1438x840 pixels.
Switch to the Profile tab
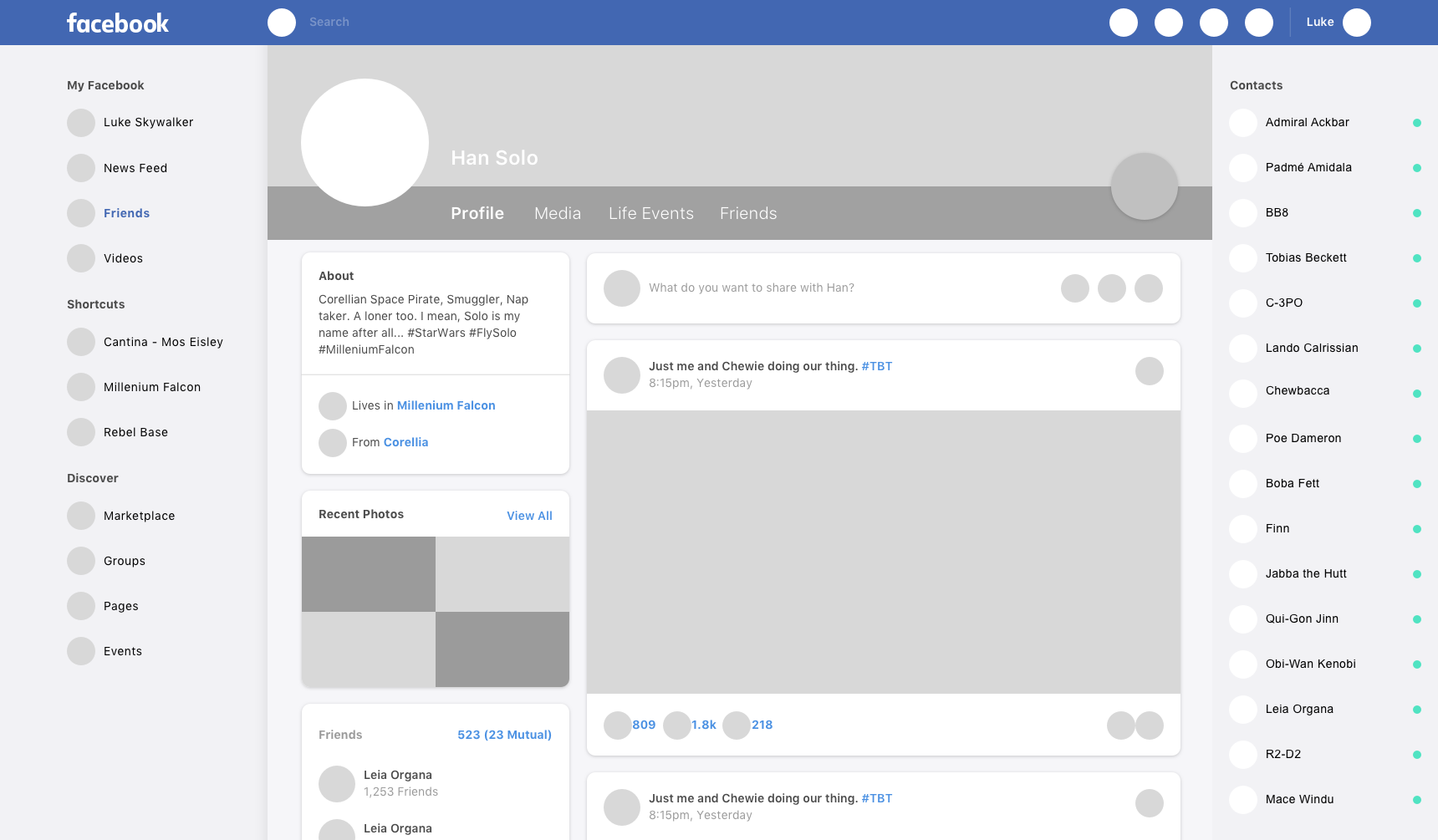(x=477, y=213)
